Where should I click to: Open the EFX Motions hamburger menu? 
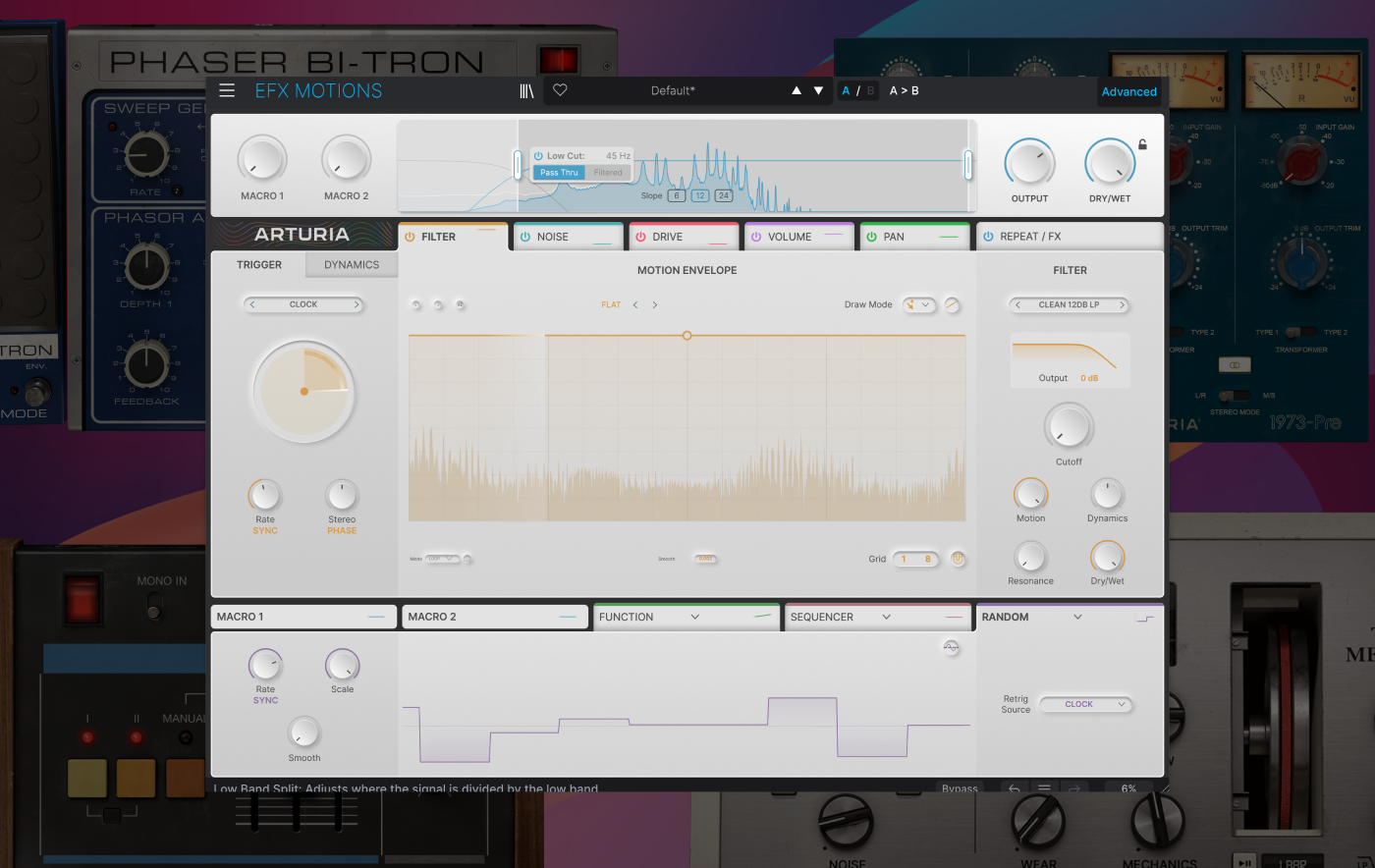(227, 90)
